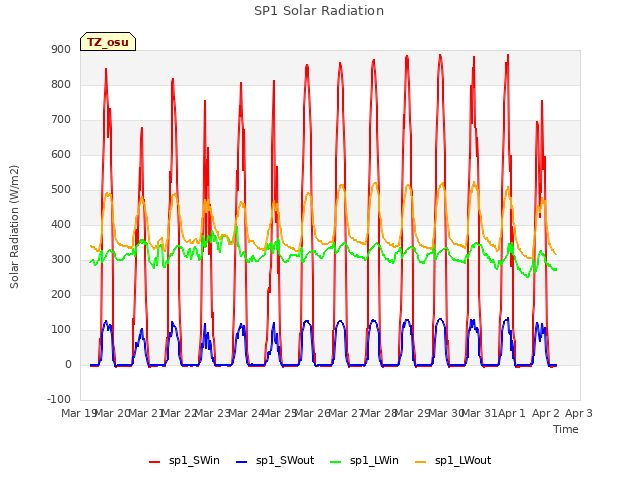This screenshot has height=480, width=640.
Task: Click the Mar 31 x-axis tick label
Action: [x=480, y=413]
